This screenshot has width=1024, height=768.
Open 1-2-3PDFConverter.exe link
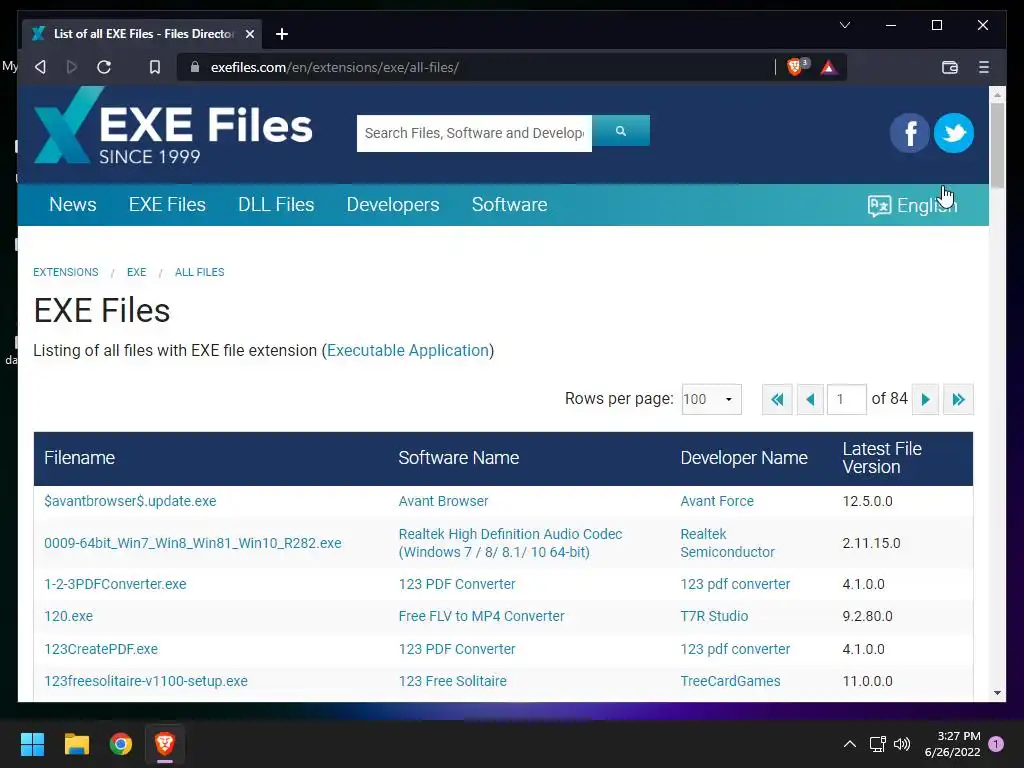point(115,584)
